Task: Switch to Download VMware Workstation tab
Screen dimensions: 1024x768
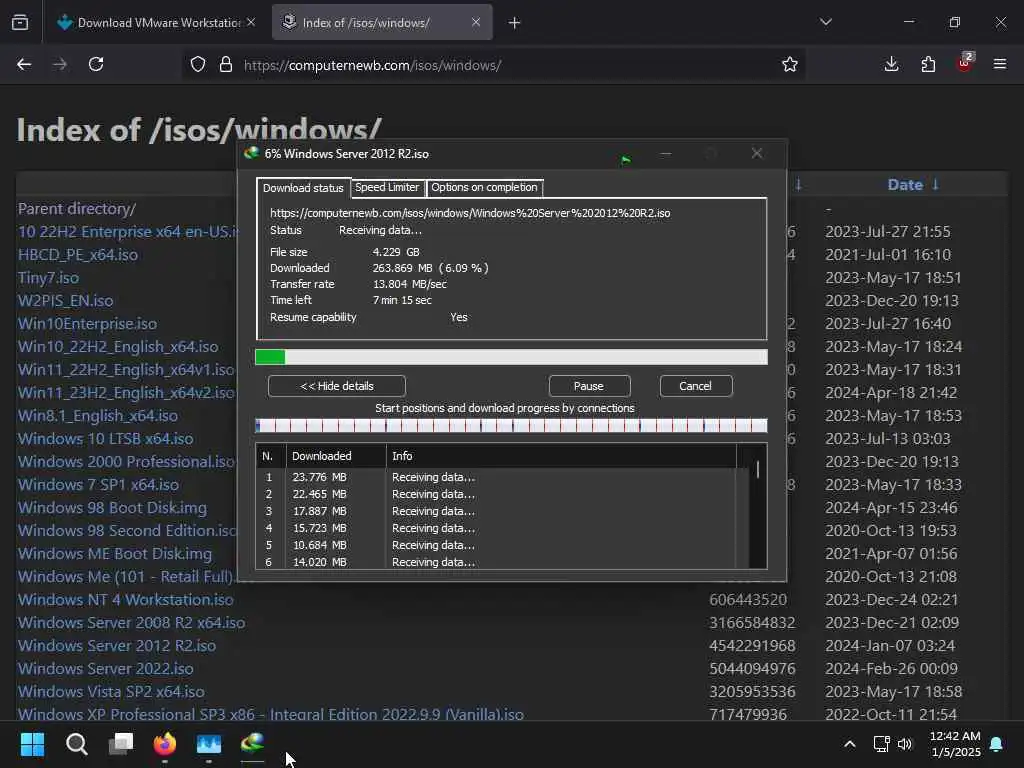Action: [x=156, y=22]
